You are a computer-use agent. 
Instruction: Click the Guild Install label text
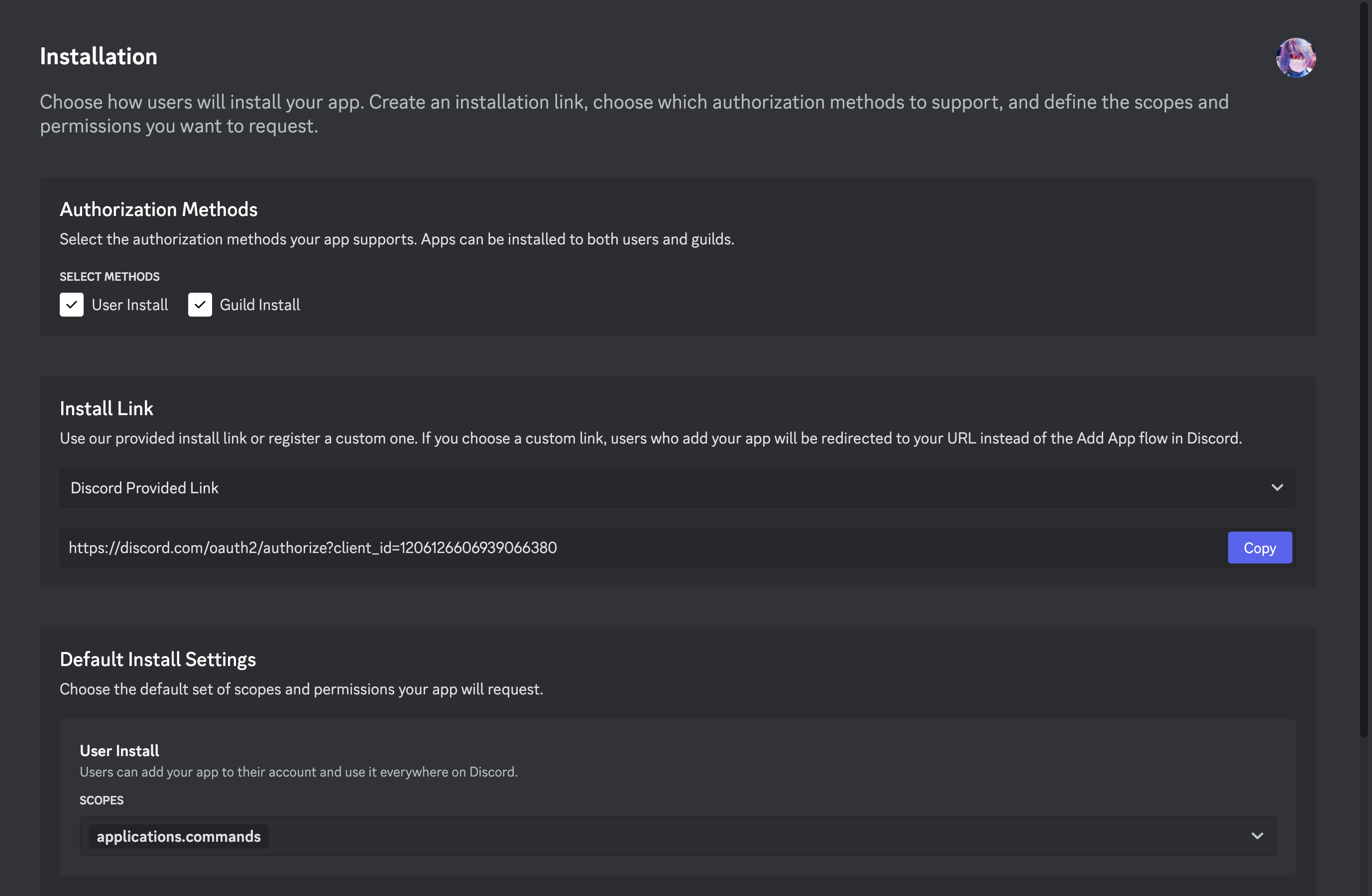coord(259,305)
